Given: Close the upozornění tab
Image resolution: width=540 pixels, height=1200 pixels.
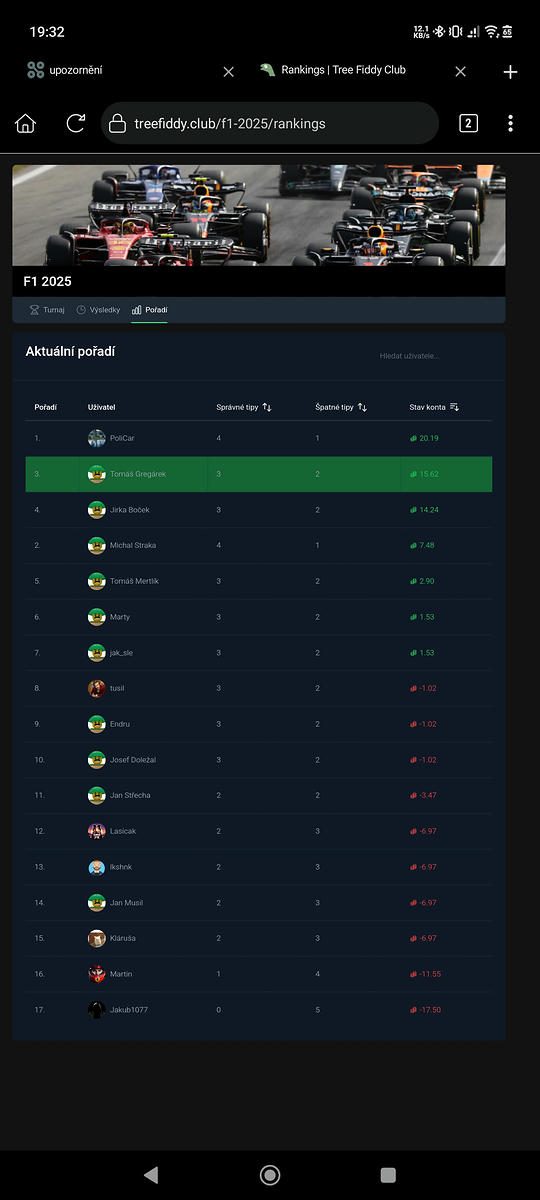Looking at the screenshot, I should click(228, 71).
